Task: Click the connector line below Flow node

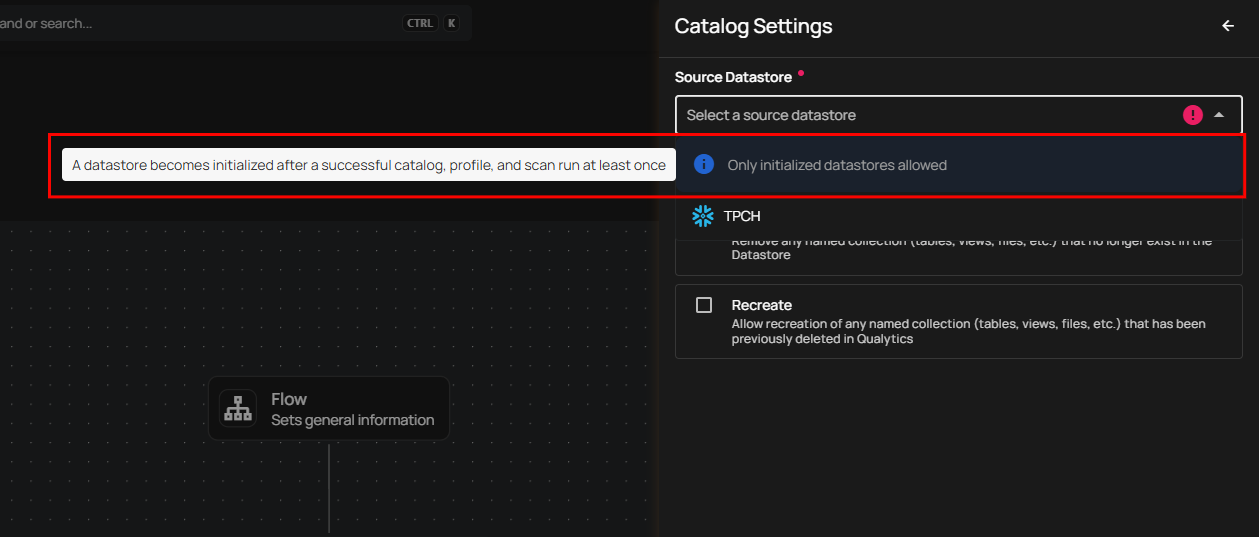Action: point(329,488)
